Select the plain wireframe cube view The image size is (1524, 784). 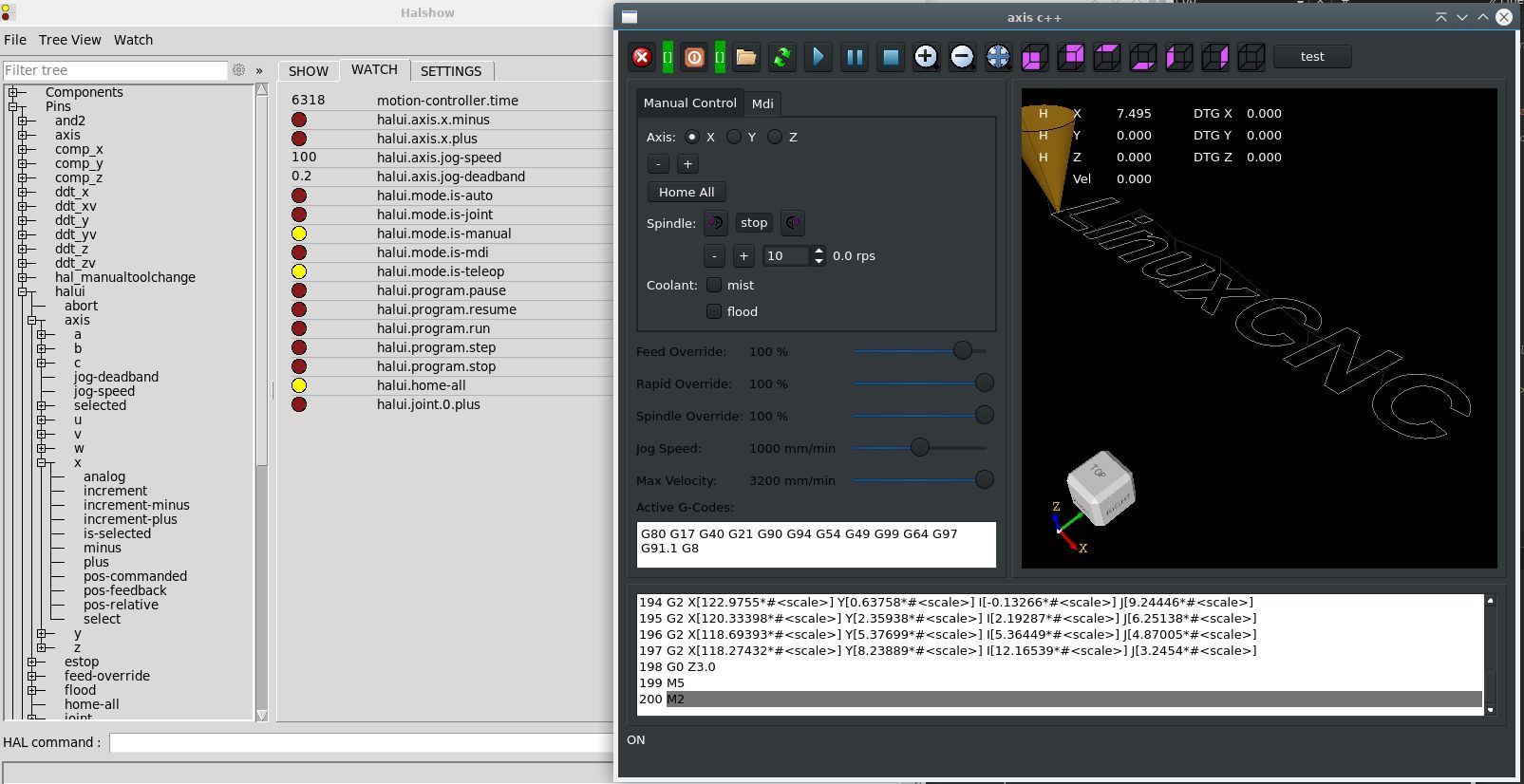1251,57
